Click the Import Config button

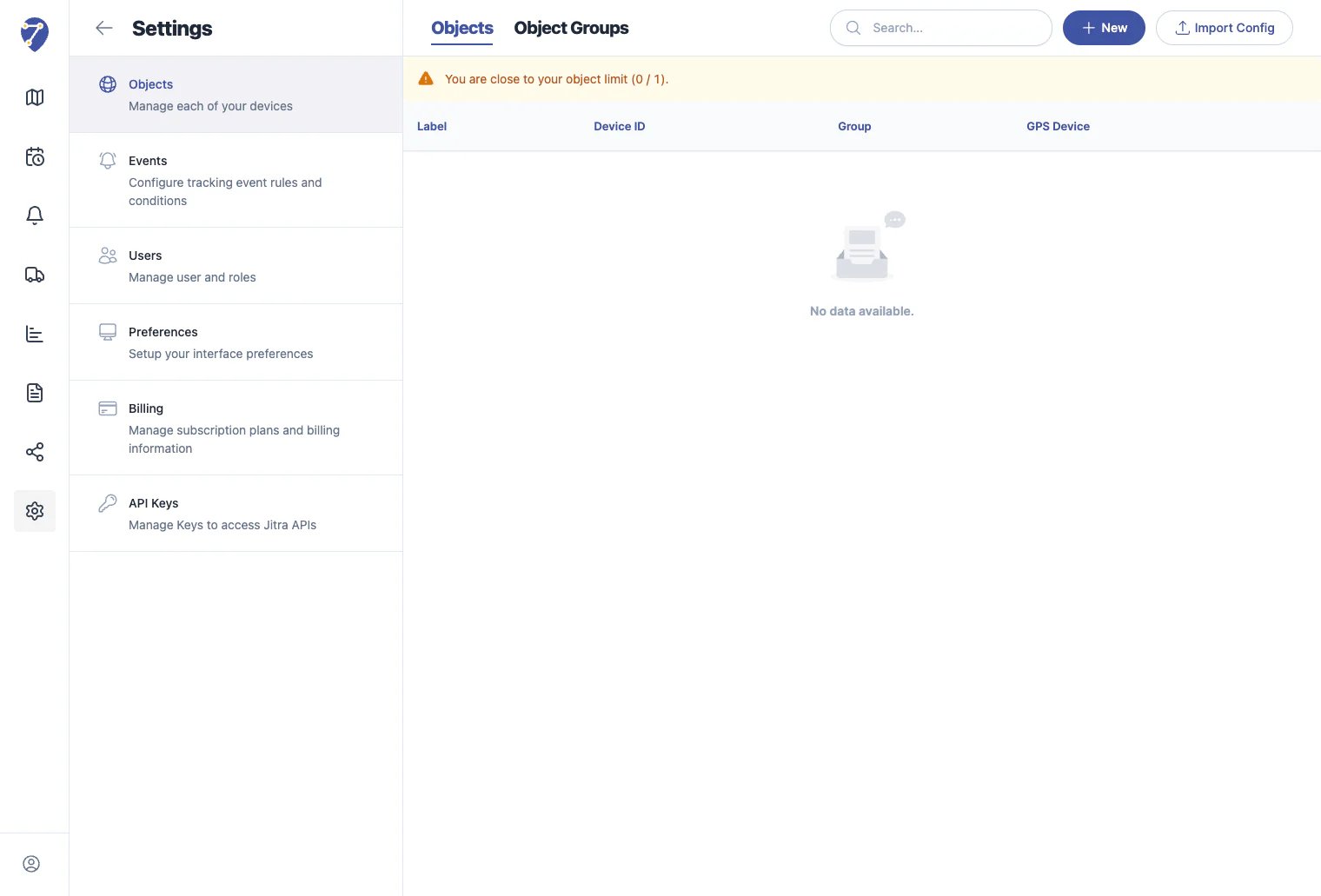pyautogui.click(x=1225, y=28)
